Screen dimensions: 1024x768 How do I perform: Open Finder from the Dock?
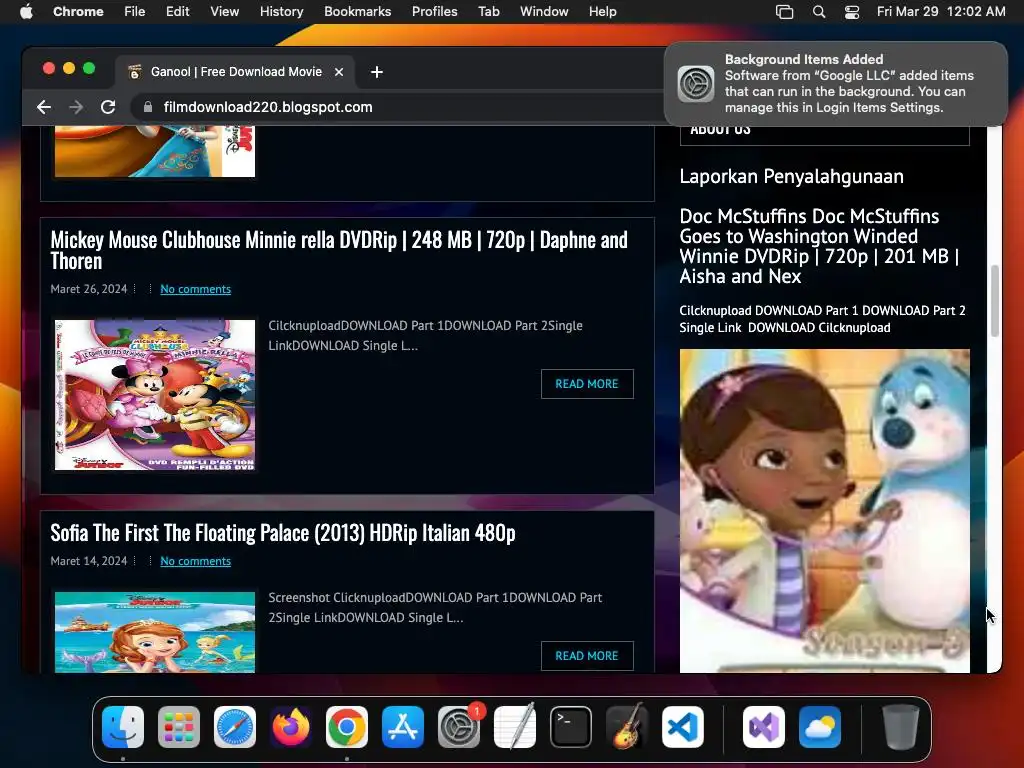(123, 727)
